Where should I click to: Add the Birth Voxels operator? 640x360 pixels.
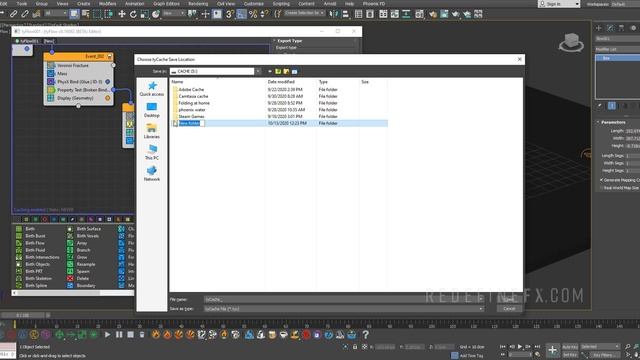pyautogui.click(x=83, y=236)
